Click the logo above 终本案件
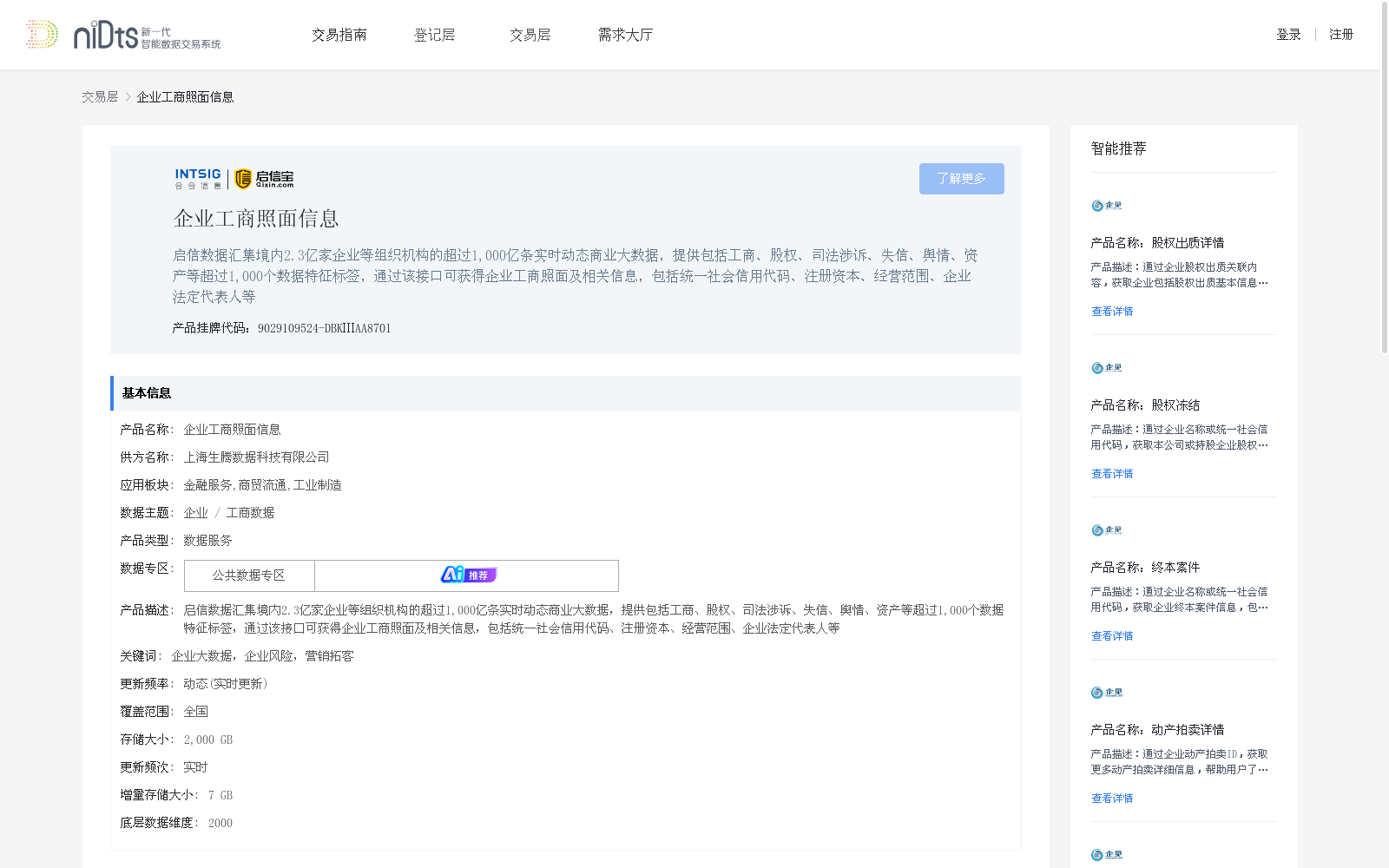 1107,530
